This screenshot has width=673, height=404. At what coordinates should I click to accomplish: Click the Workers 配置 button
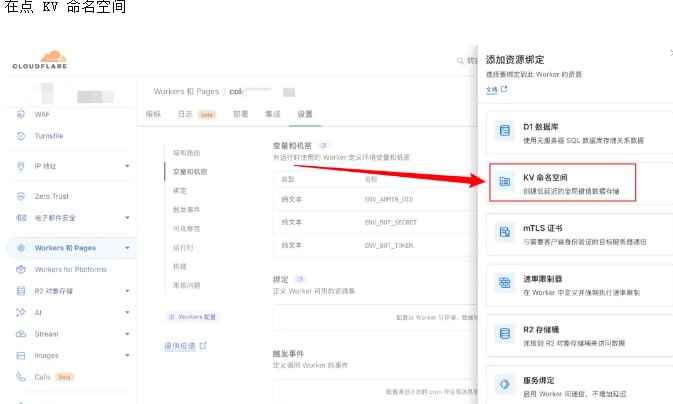tap(192, 317)
